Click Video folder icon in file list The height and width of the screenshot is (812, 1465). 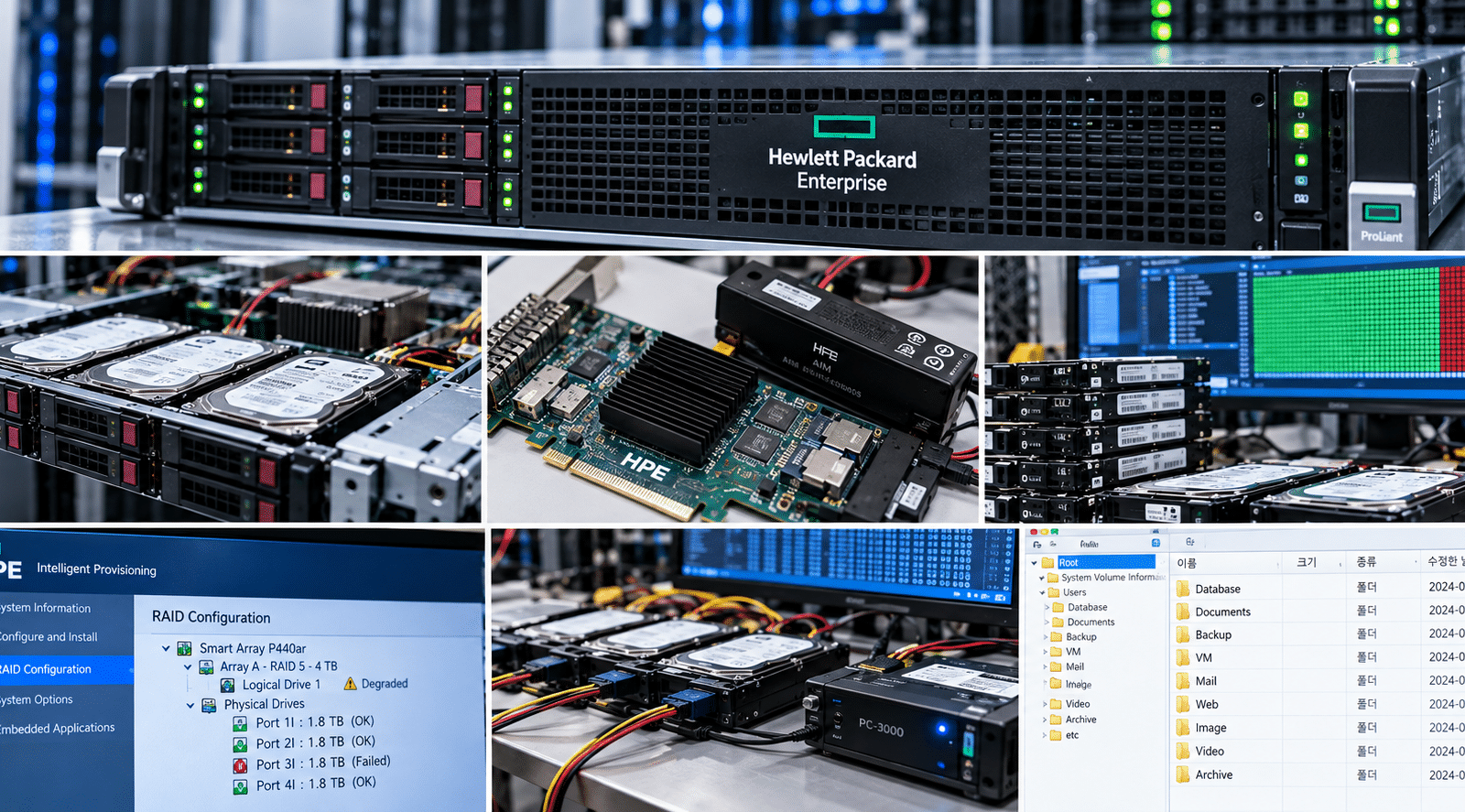pyautogui.click(x=1183, y=751)
